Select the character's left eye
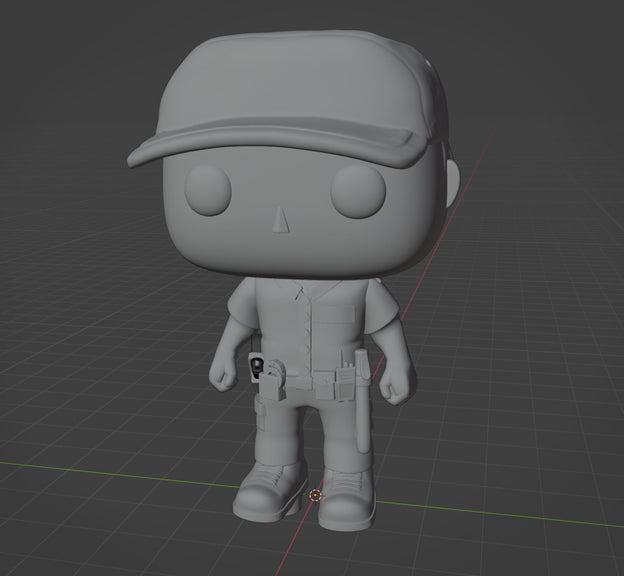This screenshot has width=624, height=576. 209,188
